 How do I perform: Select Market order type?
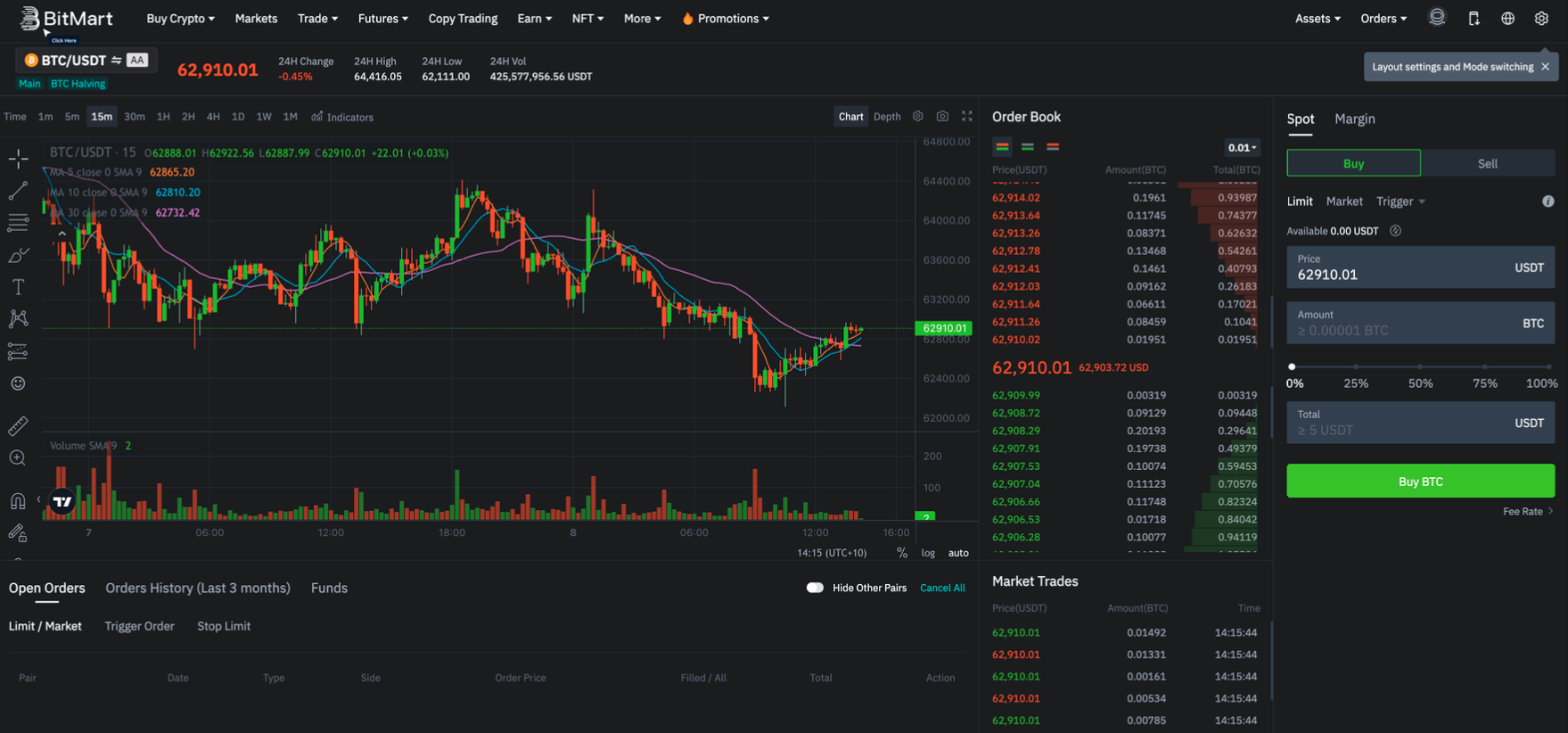point(1344,202)
